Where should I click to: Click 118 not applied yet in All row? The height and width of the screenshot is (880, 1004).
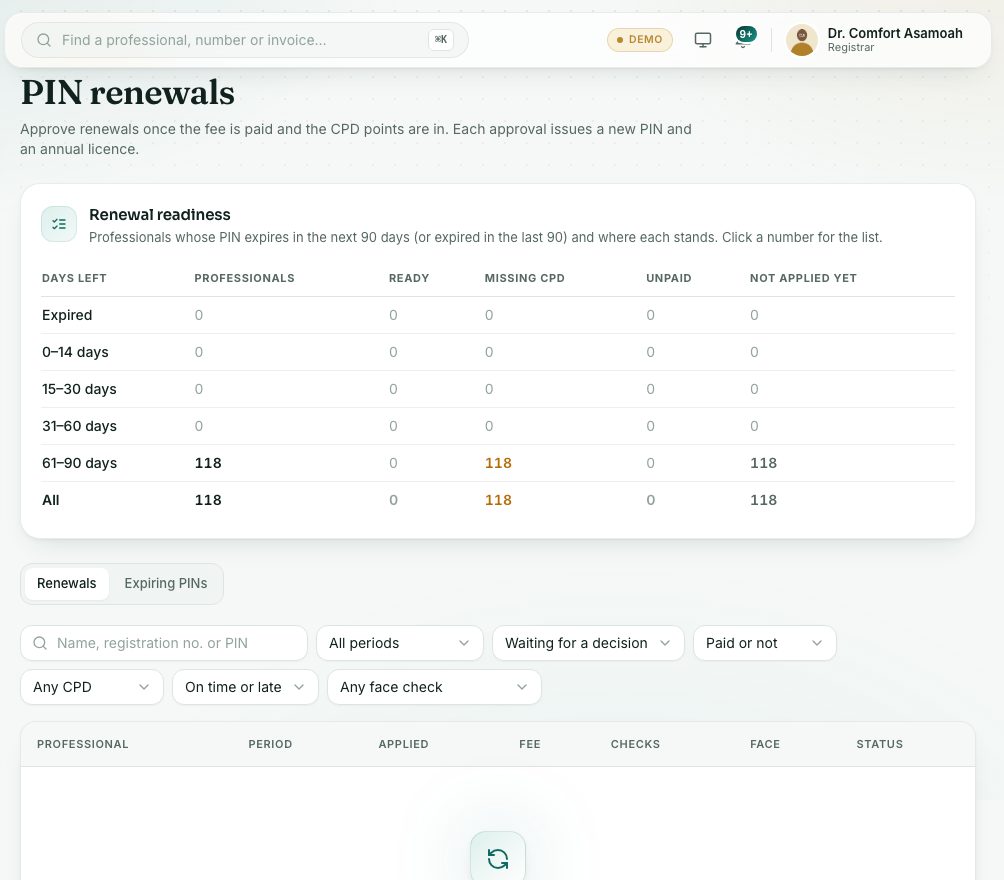click(763, 500)
